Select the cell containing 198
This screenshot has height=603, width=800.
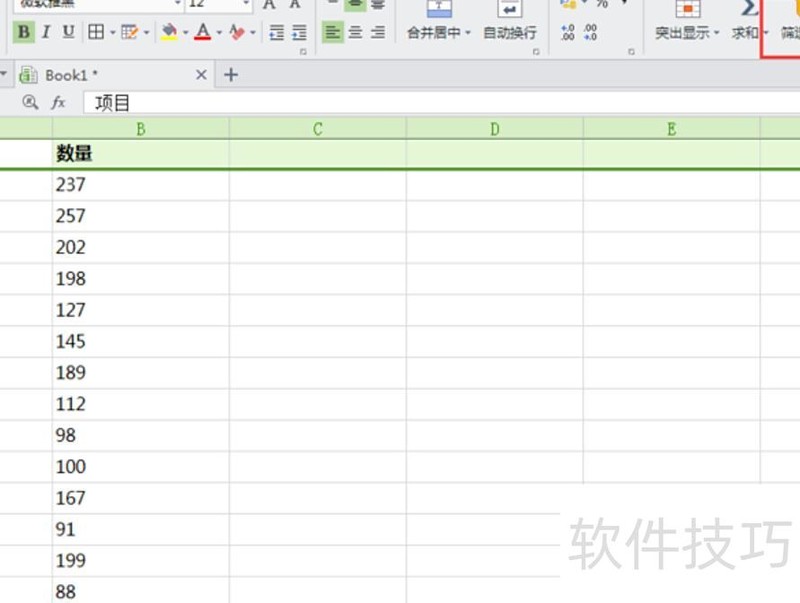click(x=141, y=279)
